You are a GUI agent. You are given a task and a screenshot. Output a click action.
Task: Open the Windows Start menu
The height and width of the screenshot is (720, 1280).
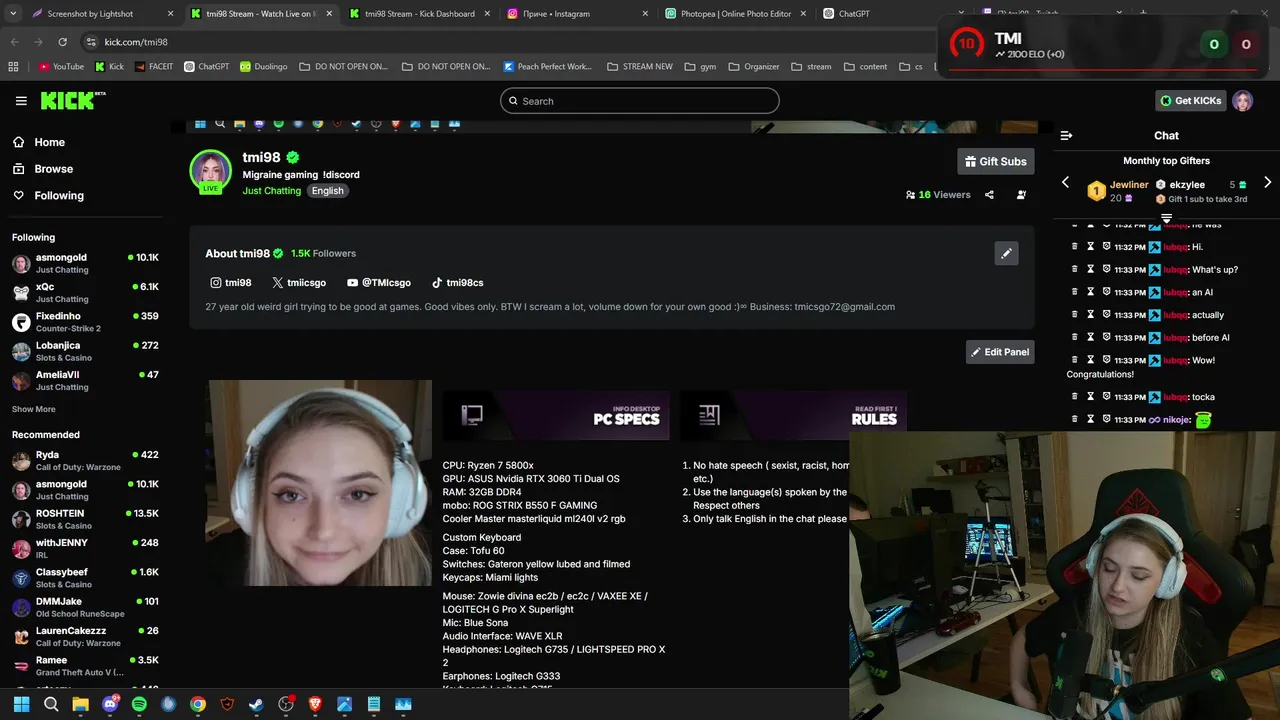(21, 704)
